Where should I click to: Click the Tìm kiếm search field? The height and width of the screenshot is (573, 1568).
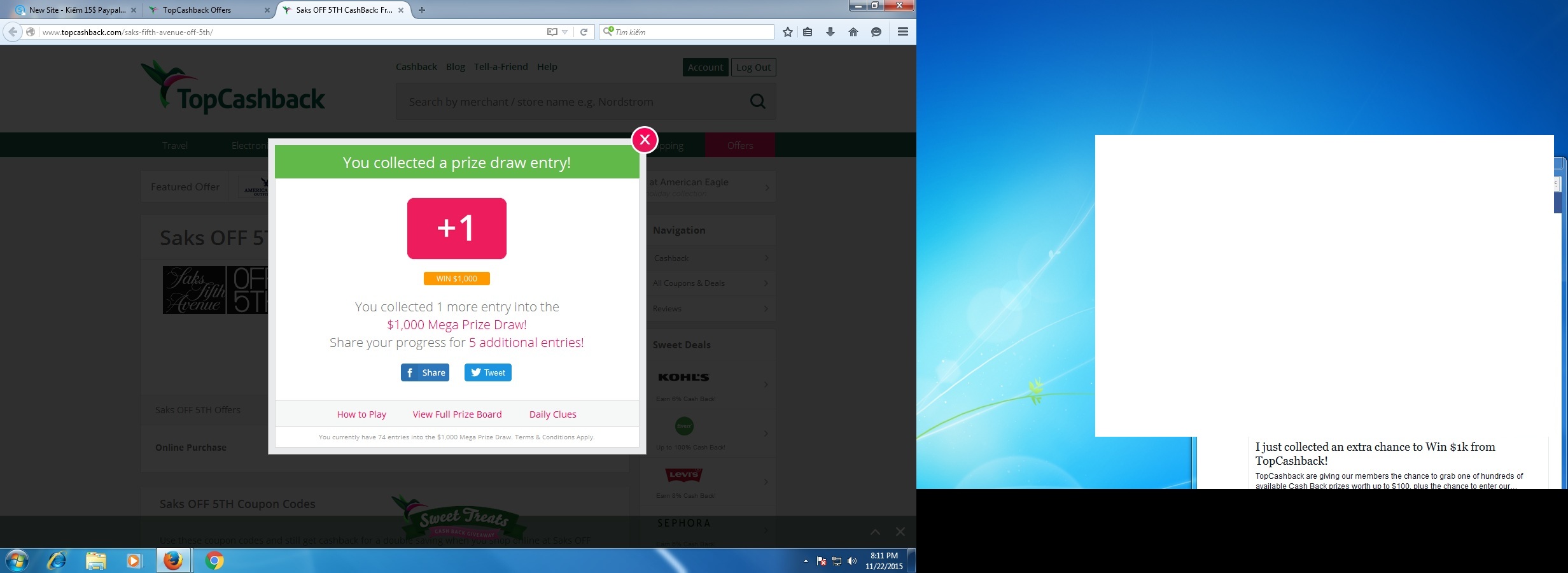coord(686,32)
